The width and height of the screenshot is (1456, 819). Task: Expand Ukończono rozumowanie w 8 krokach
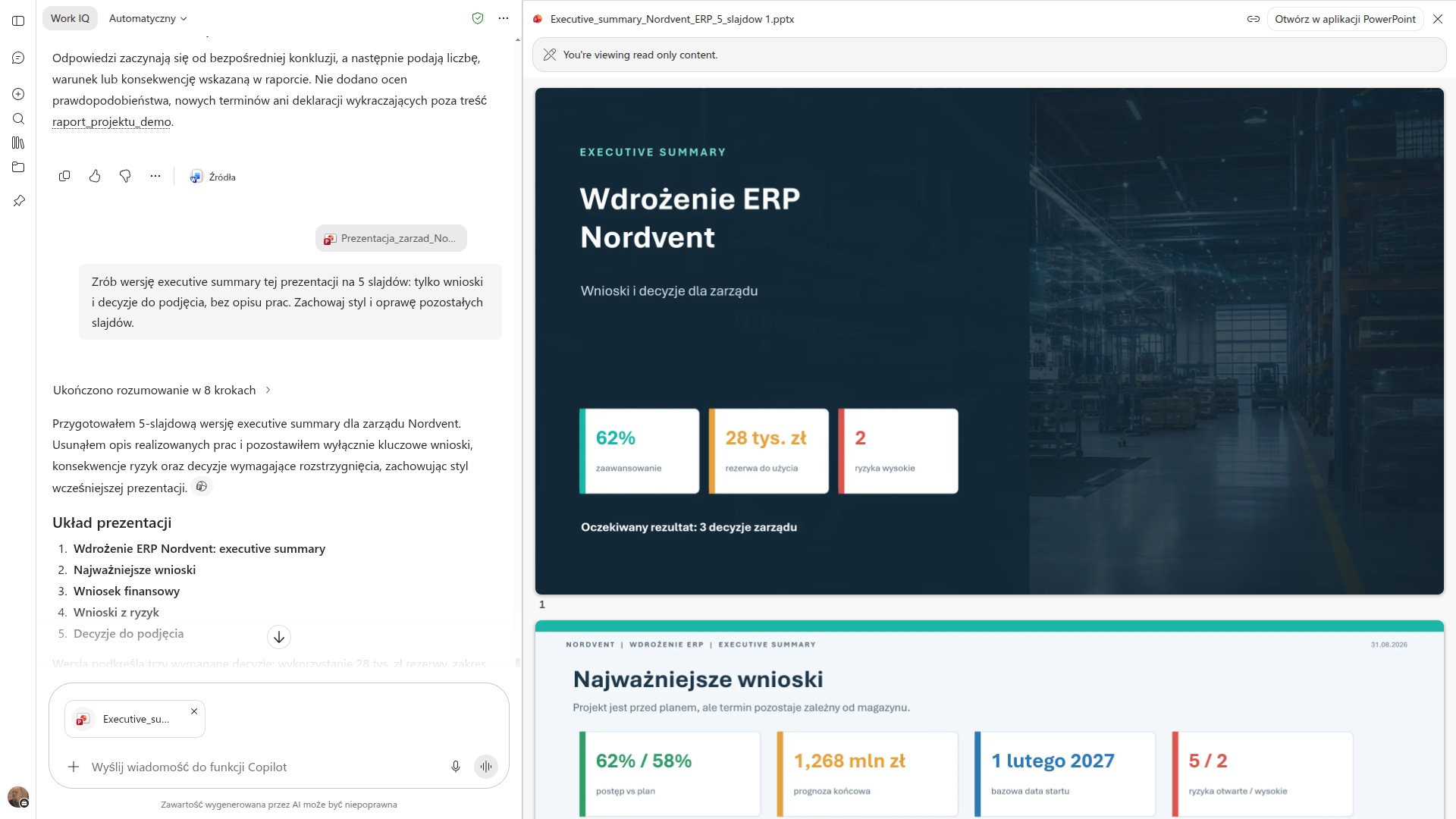[162, 390]
